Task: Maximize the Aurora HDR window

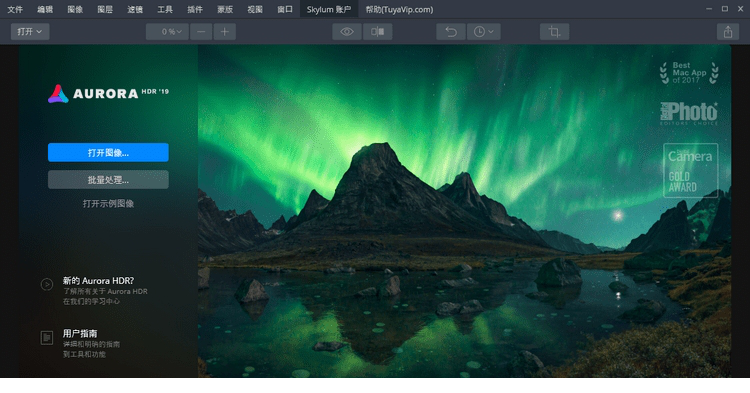Action: click(725, 9)
